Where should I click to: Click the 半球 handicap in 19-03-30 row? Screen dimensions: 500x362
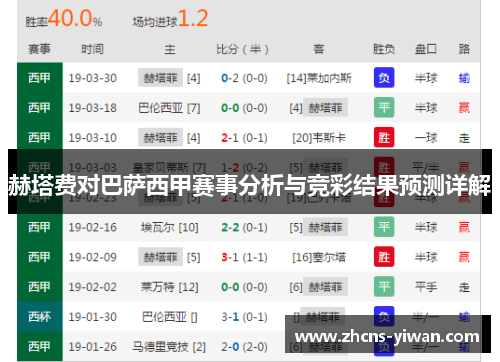(x=426, y=78)
